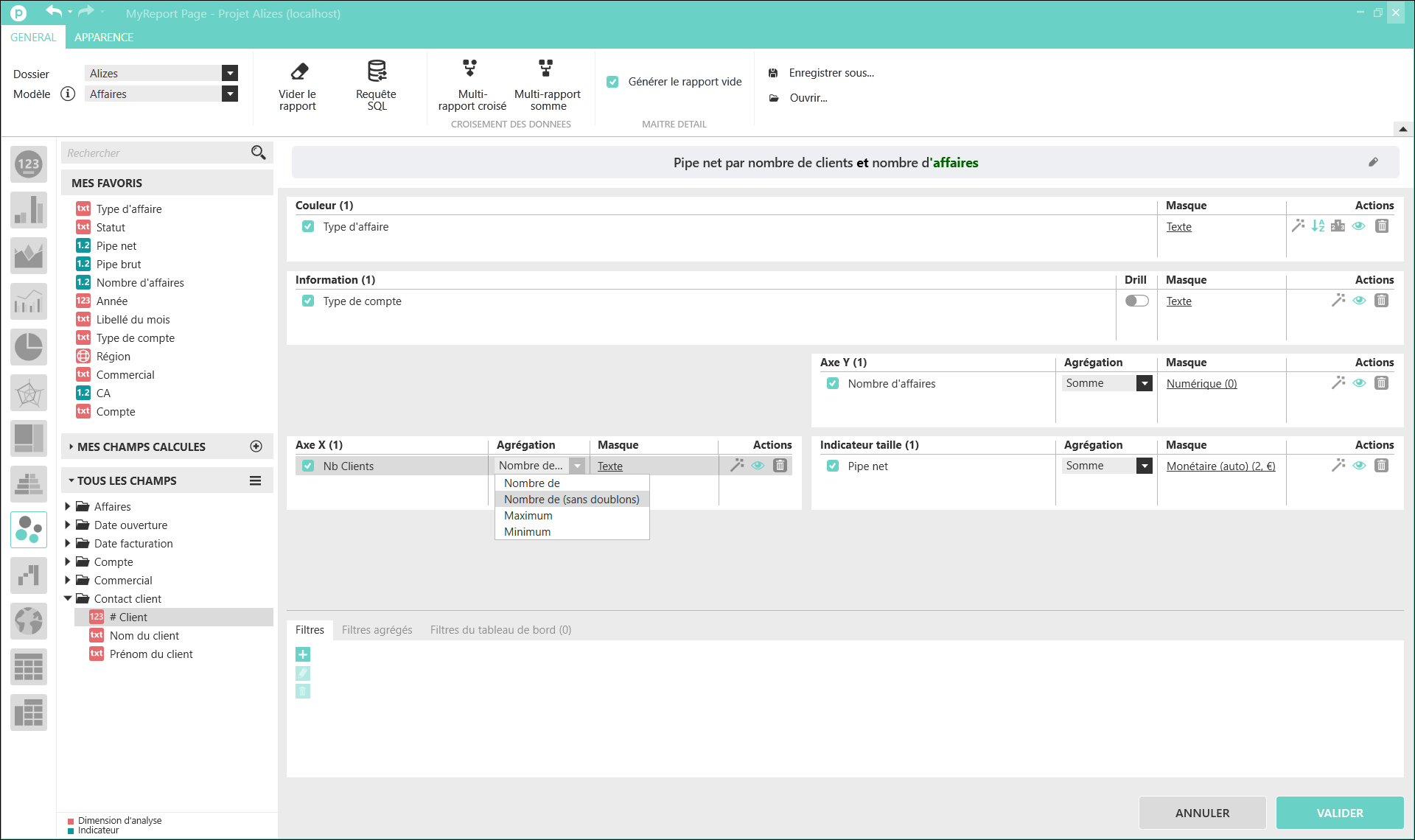Edit the report title with pencil icon

click(x=1373, y=162)
